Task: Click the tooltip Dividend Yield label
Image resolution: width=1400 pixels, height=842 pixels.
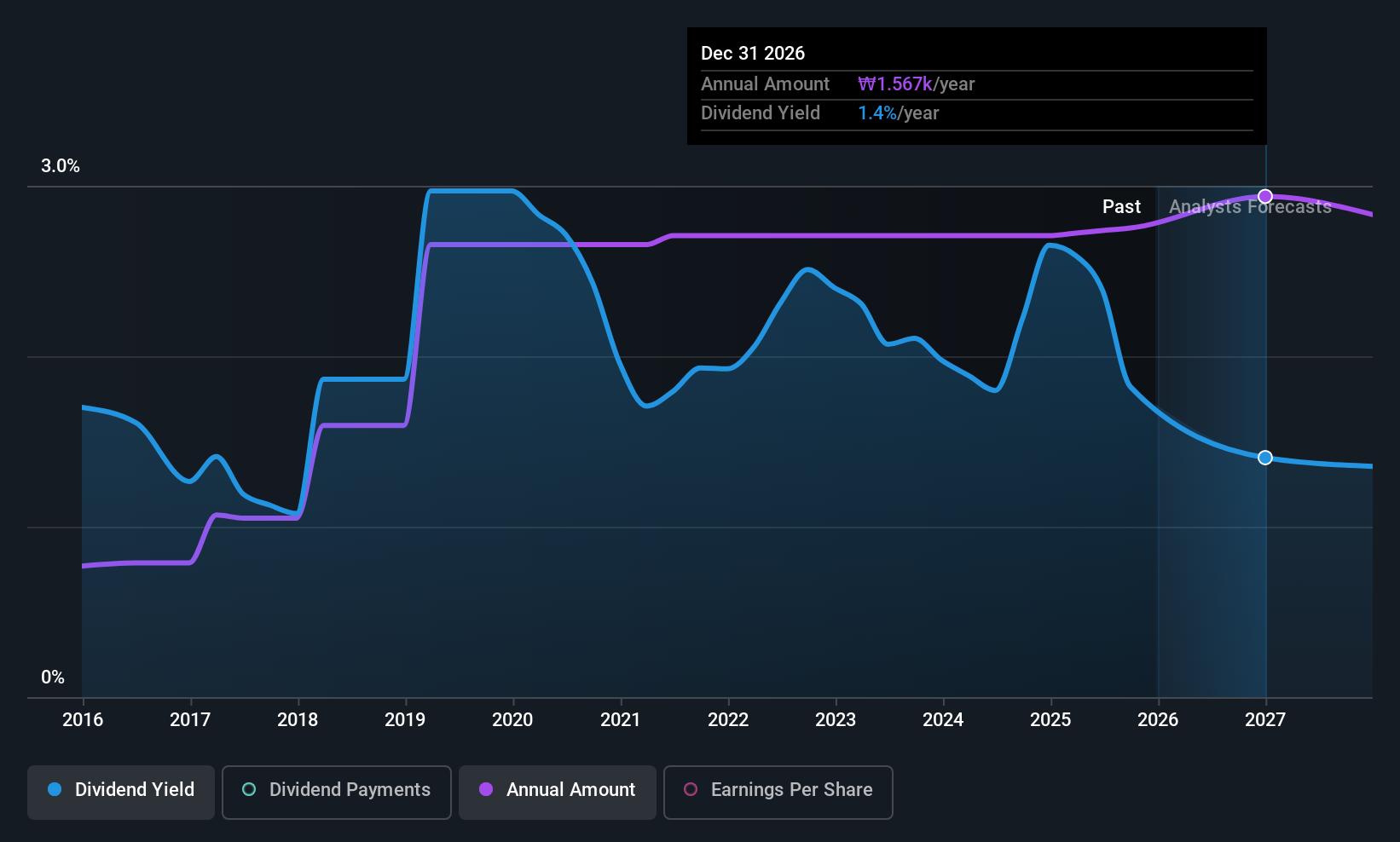Action: coord(761,113)
